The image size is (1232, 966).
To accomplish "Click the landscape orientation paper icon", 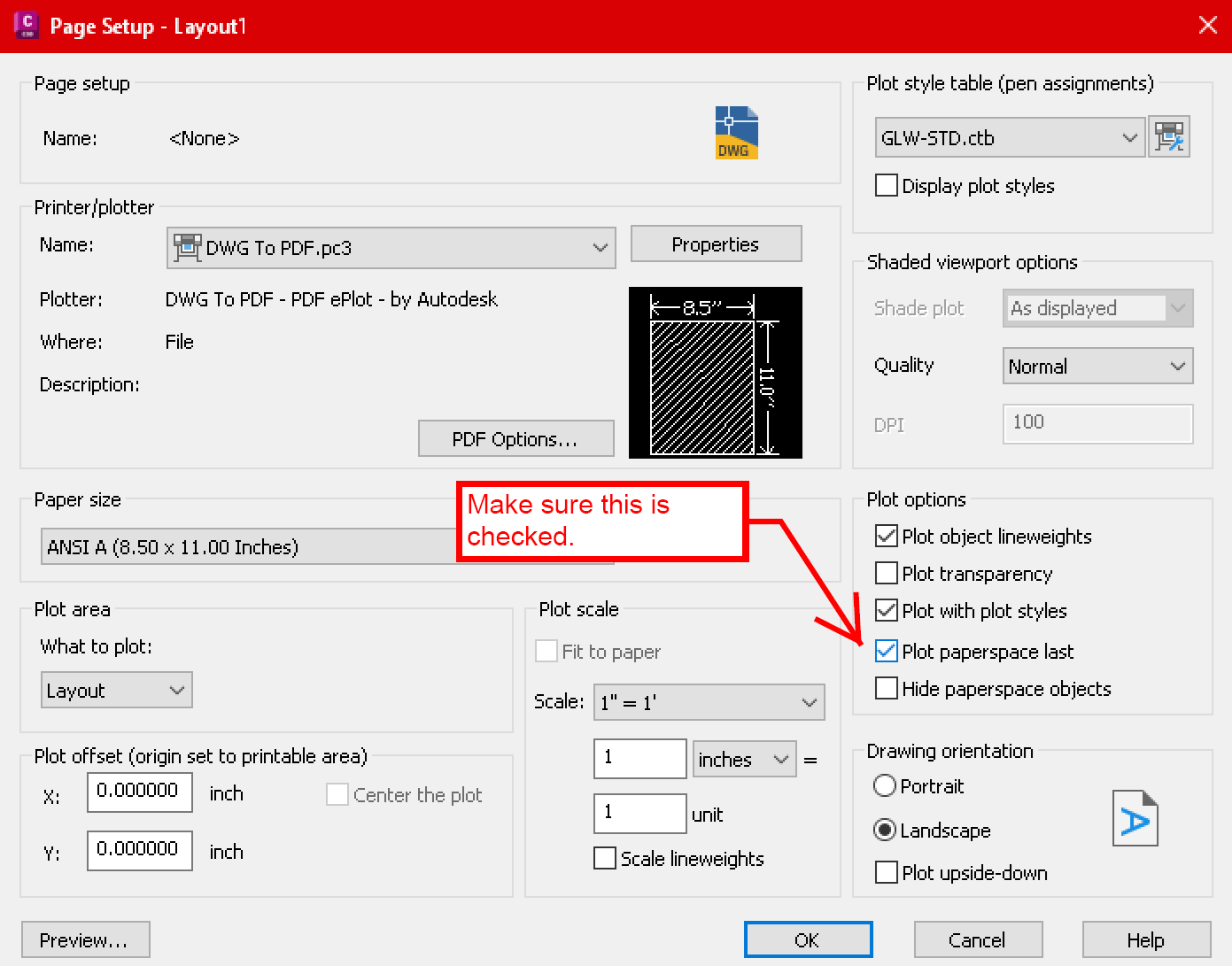I will coord(1135,817).
